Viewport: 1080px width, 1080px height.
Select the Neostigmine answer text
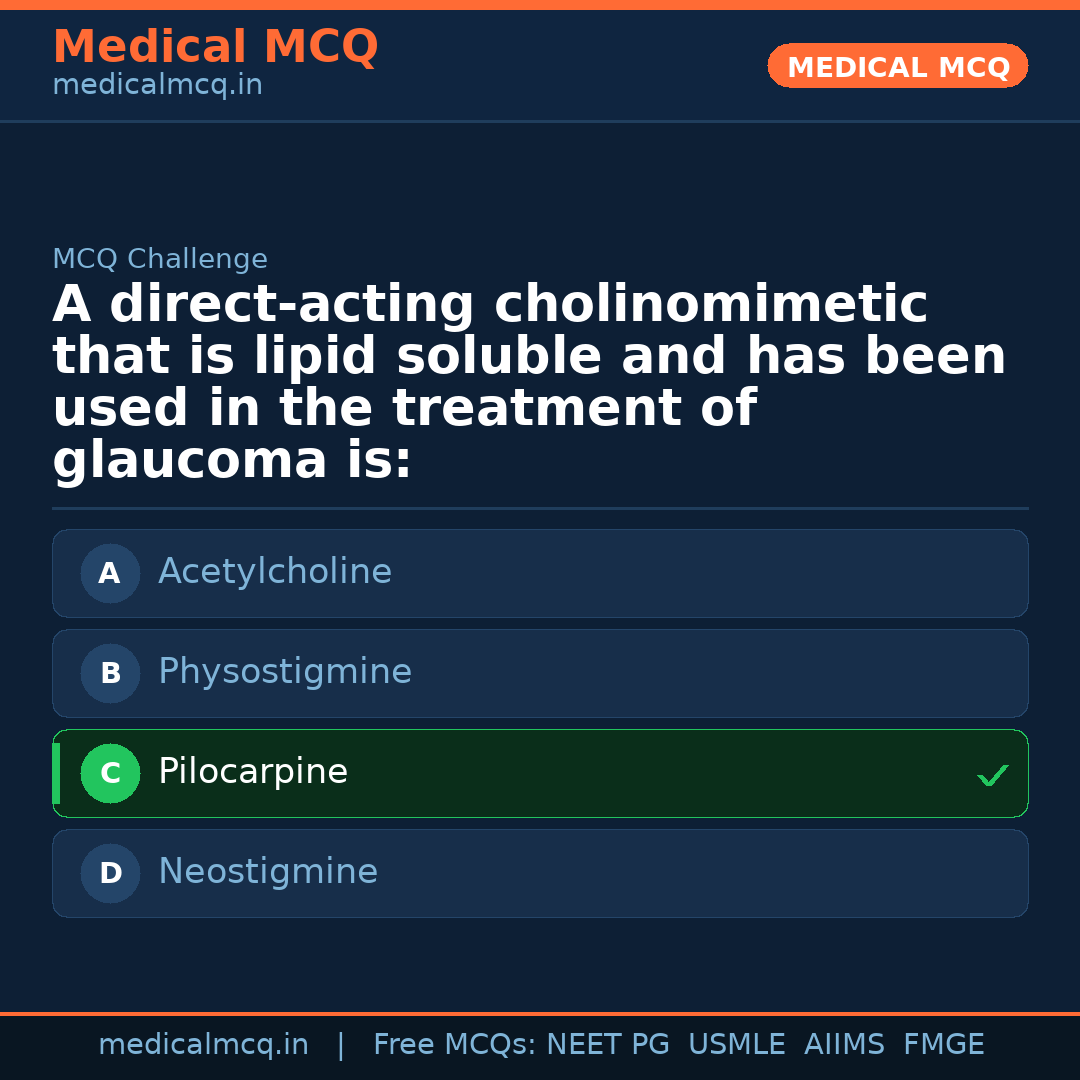click(x=268, y=872)
